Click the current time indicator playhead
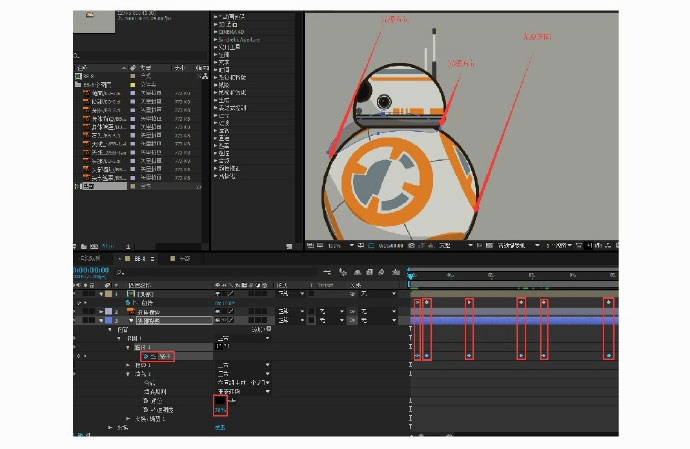The width and height of the screenshot is (690, 449). click(x=411, y=276)
